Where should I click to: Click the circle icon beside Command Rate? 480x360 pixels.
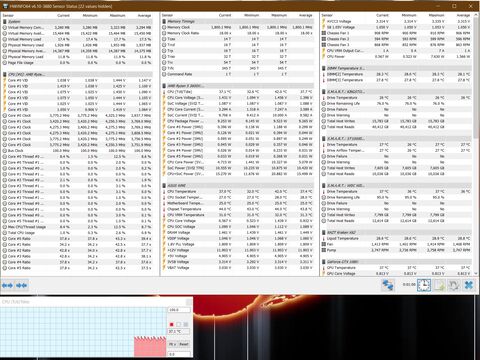pyautogui.click(x=164, y=74)
